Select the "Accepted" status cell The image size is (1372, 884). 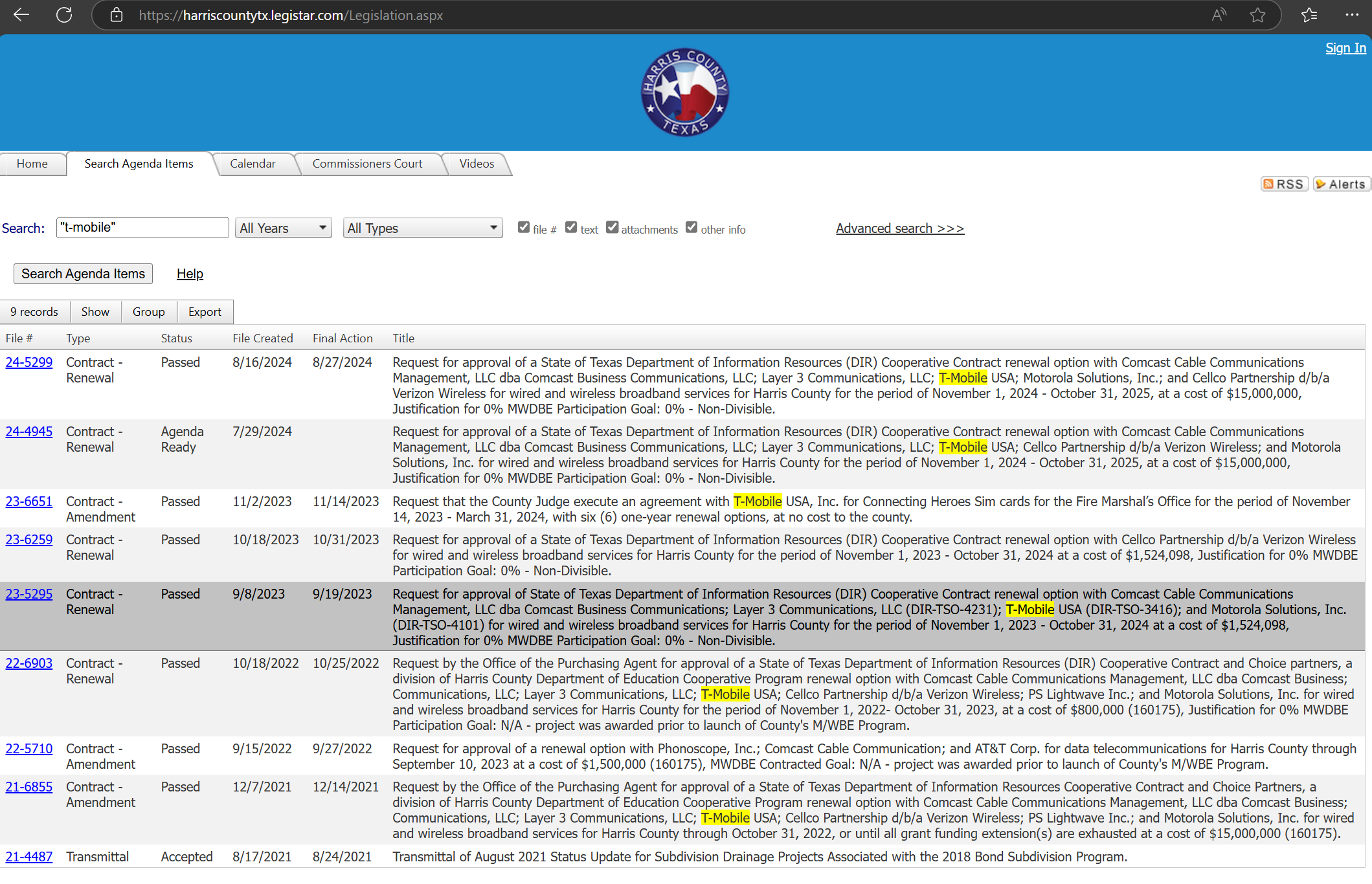186,857
